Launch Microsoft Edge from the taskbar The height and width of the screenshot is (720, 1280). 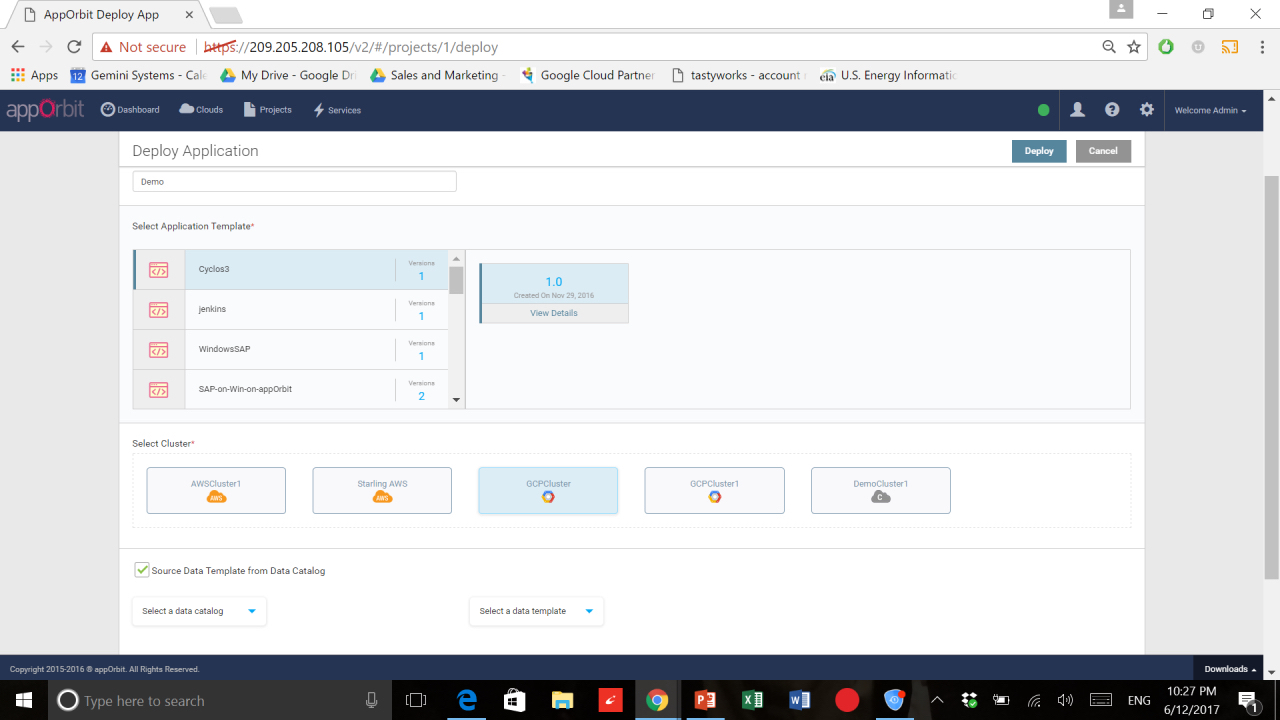pyautogui.click(x=467, y=700)
